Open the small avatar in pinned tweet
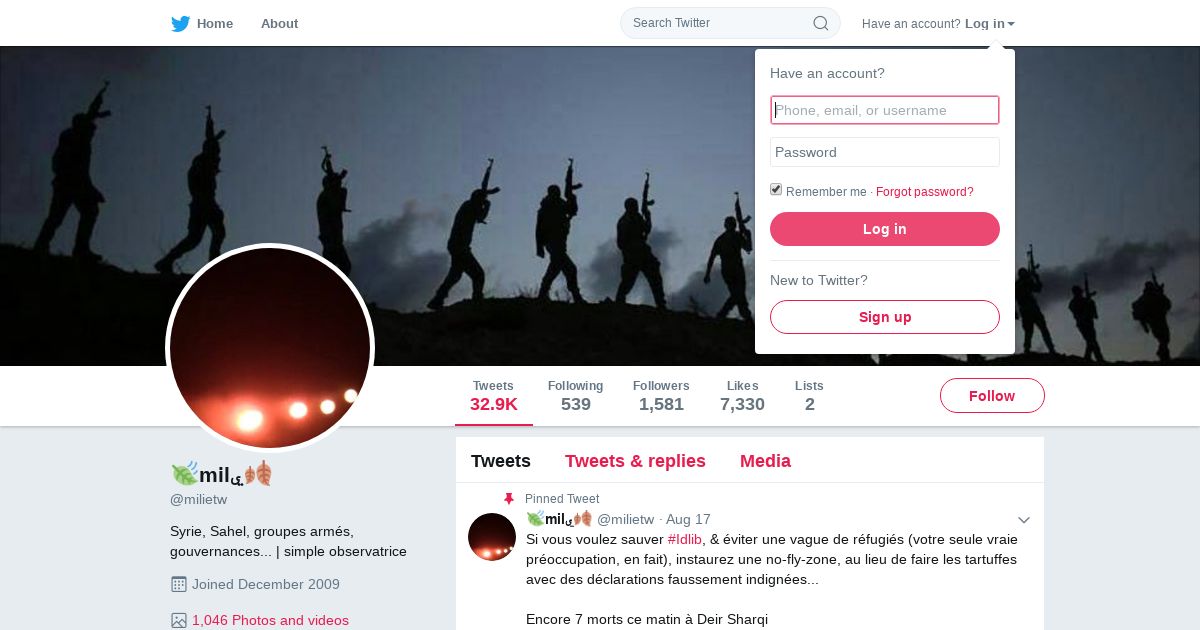The width and height of the screenshot is (1200, 630). (492, 537)
